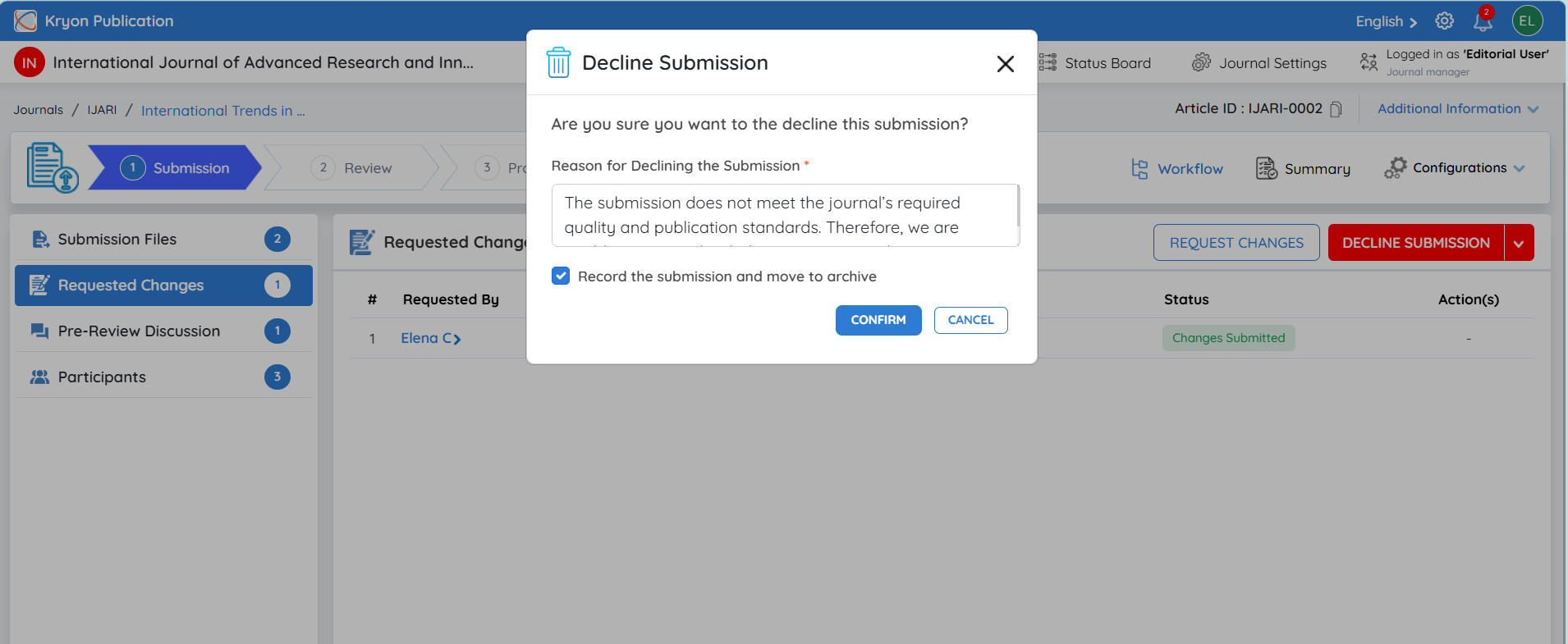Expand Additional Information chevron

tap(1533, 109)
